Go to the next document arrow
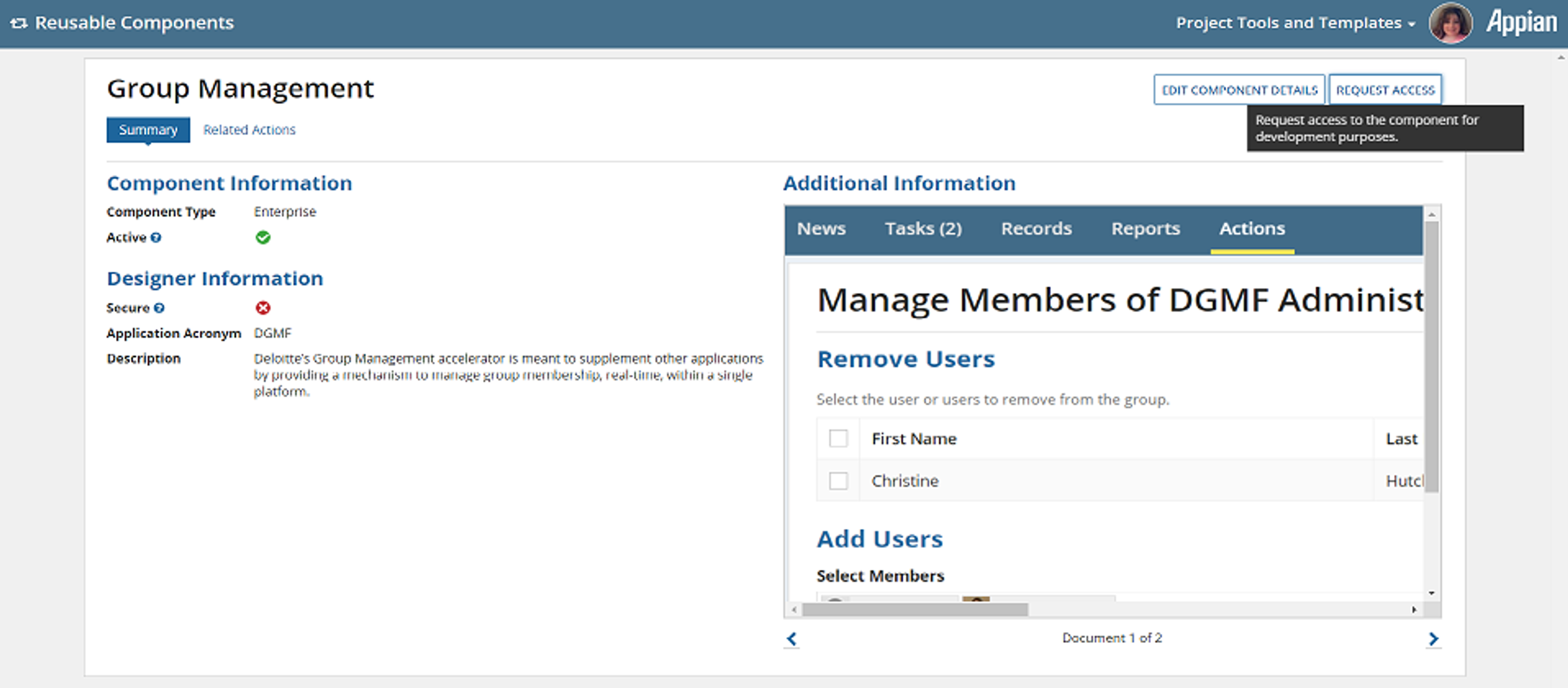The image size is (1568, 688). (x=1434, y=639)
